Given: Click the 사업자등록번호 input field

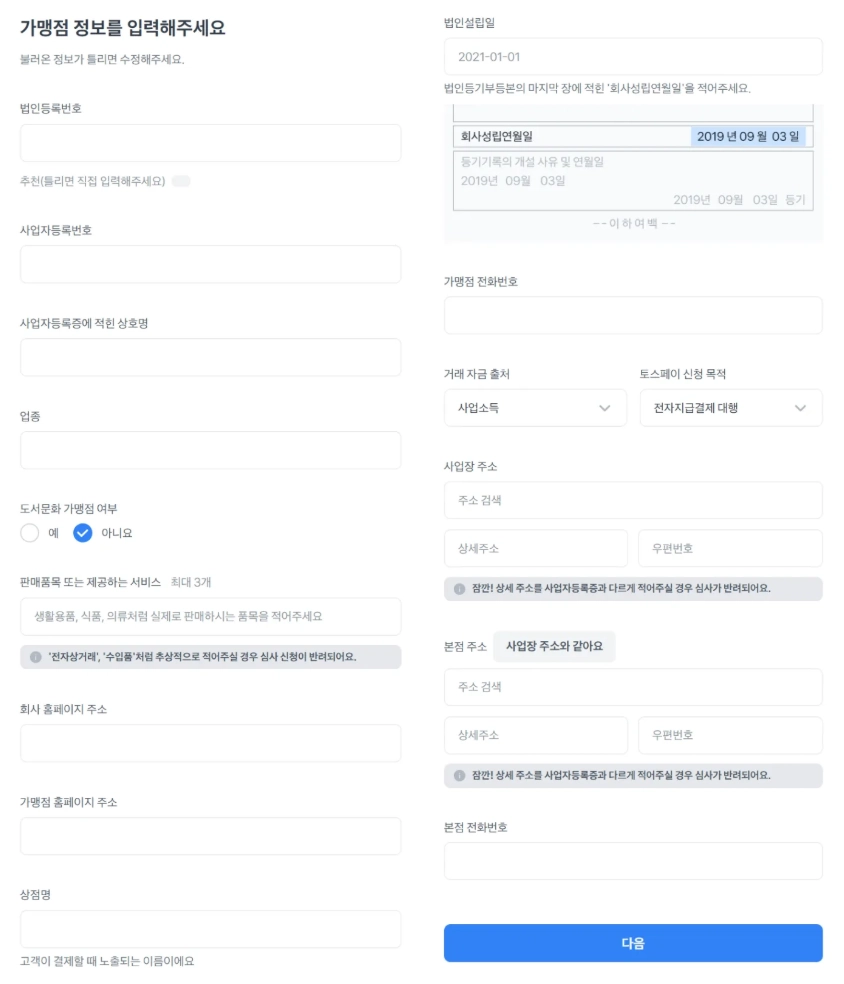Looking at the screenshot, I should [x=211, y=264].
